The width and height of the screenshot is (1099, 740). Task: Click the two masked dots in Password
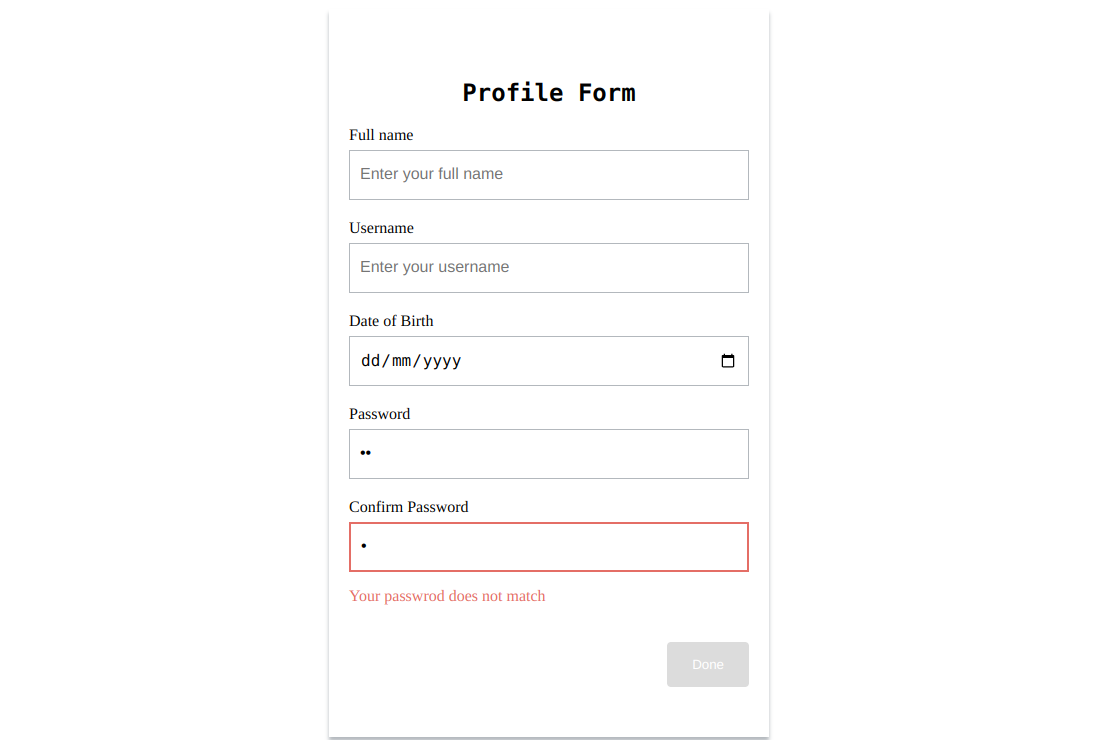pyautogui.click(x=365, y=453)
